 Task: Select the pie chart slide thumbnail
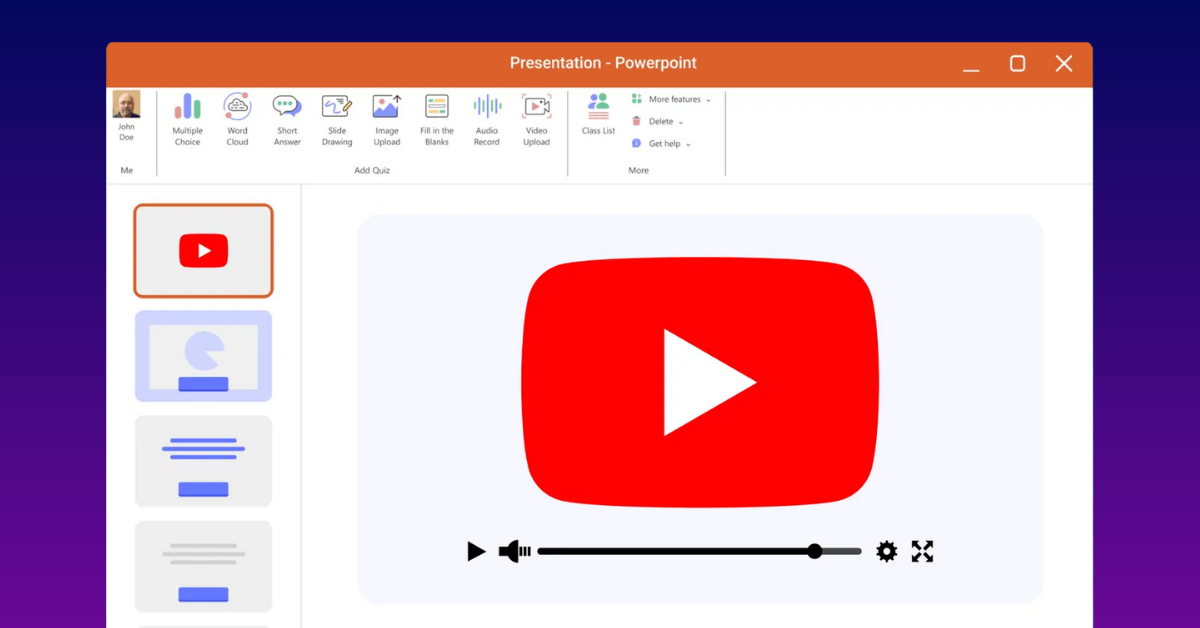point(203,356)
